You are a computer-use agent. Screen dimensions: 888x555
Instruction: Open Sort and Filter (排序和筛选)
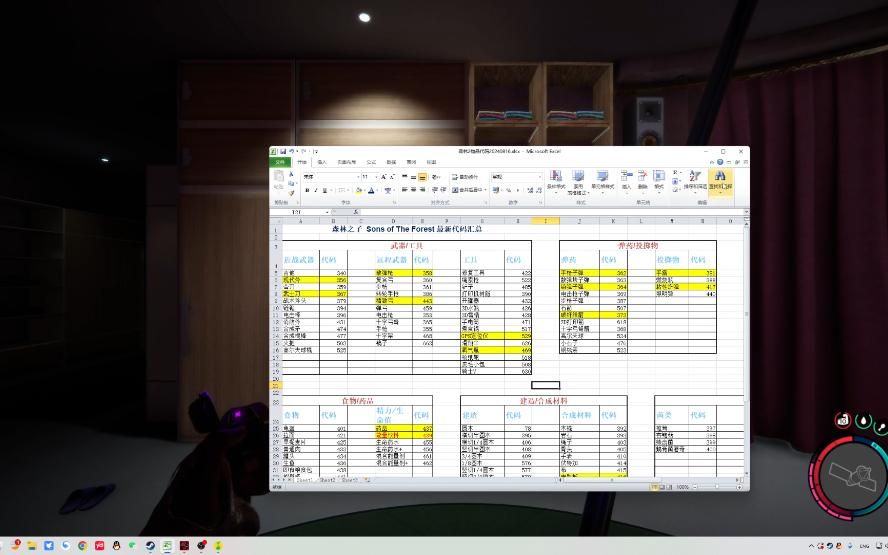click(695, 181)
